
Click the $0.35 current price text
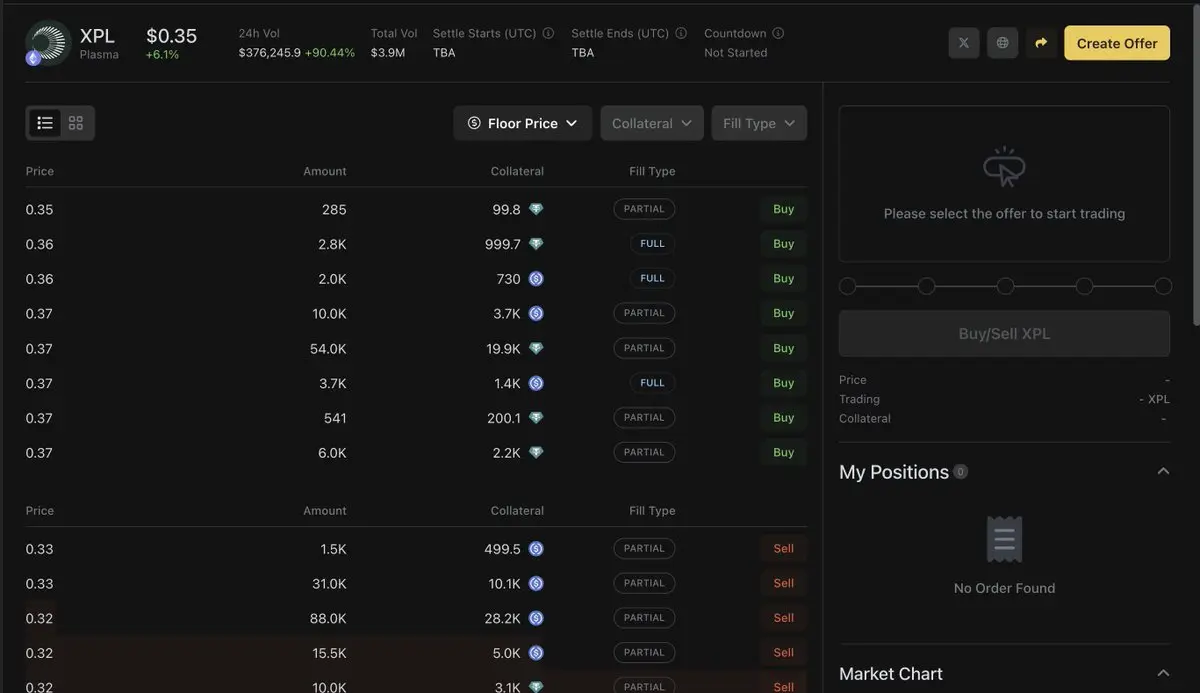pos(172,36)
